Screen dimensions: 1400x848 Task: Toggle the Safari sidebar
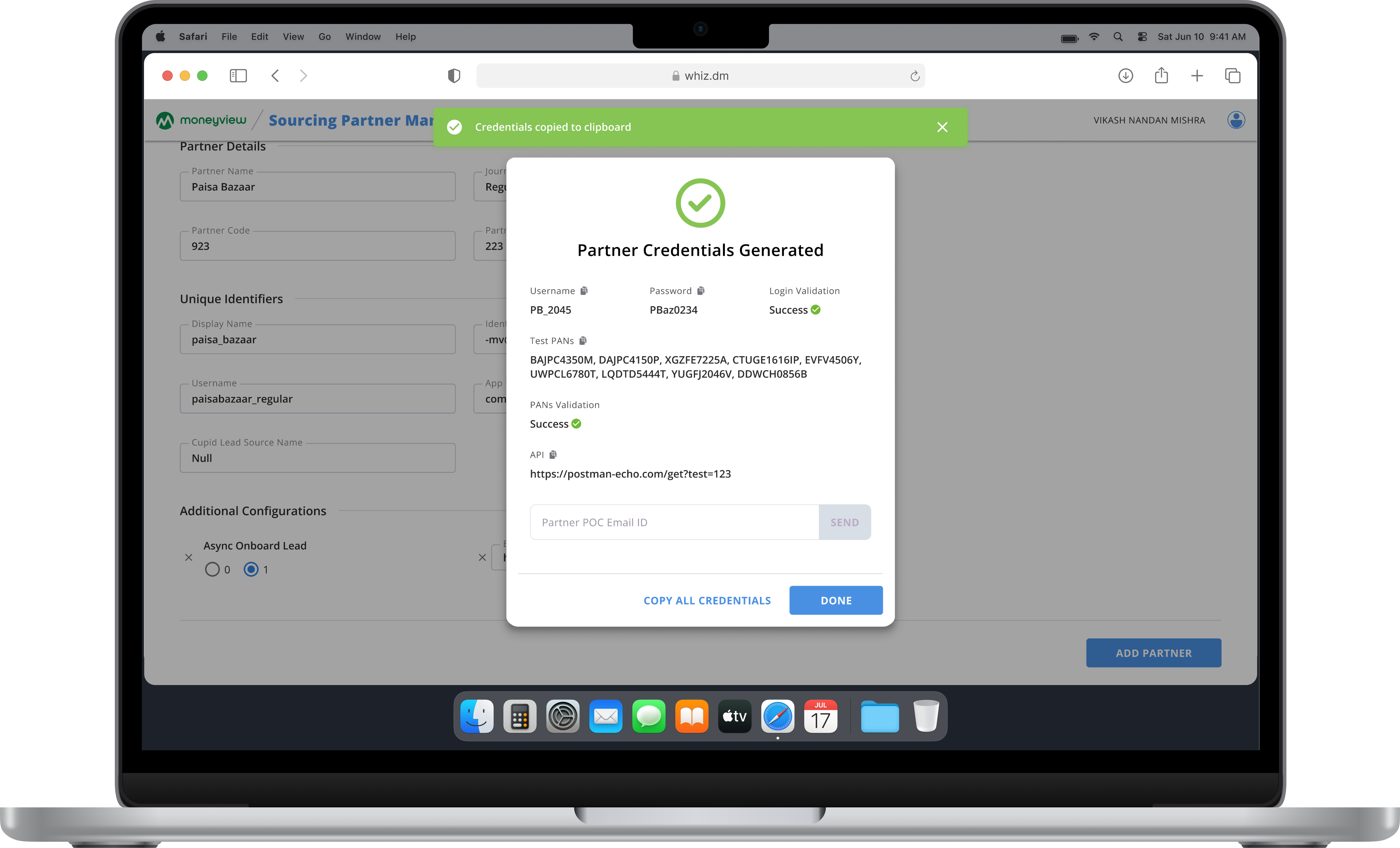(238, 76)
